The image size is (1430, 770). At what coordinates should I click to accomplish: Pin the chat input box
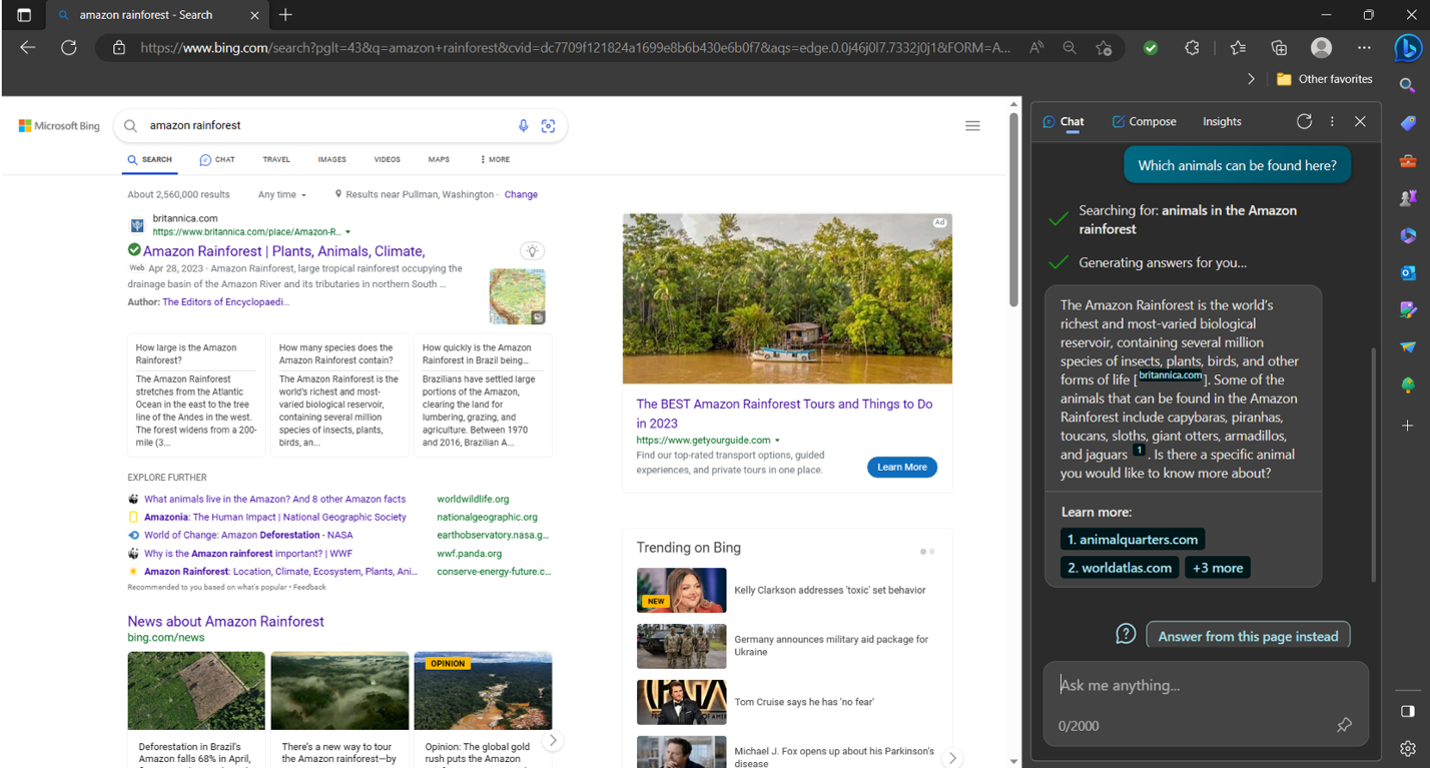[1347, 725]
